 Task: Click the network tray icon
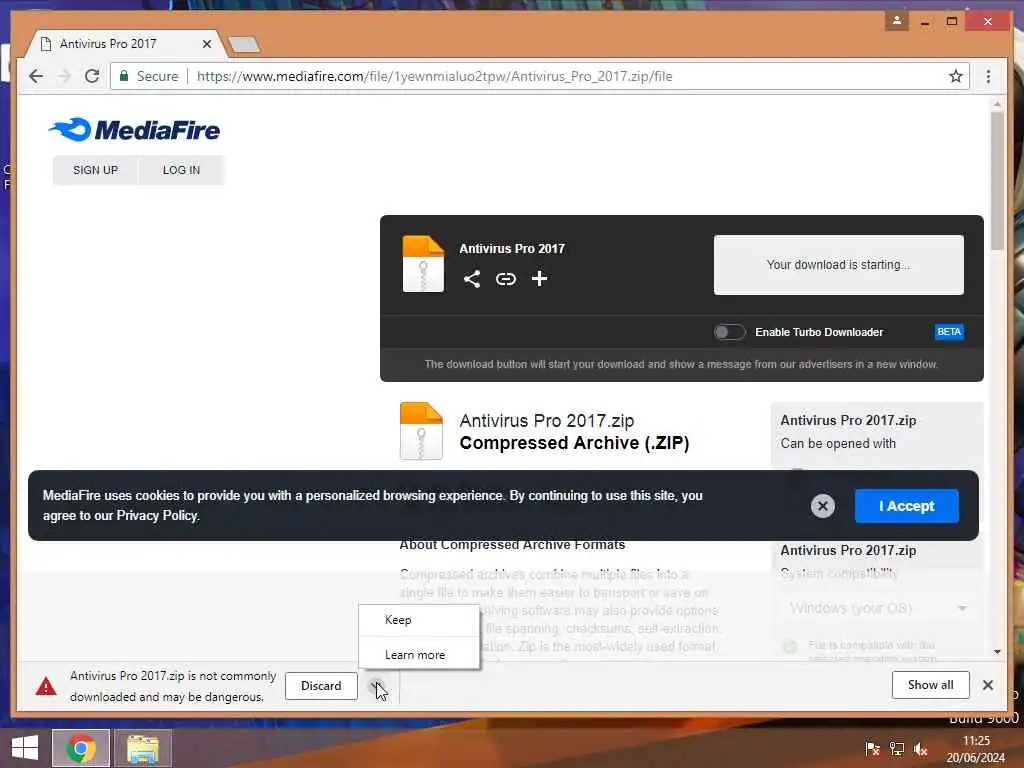897,749
